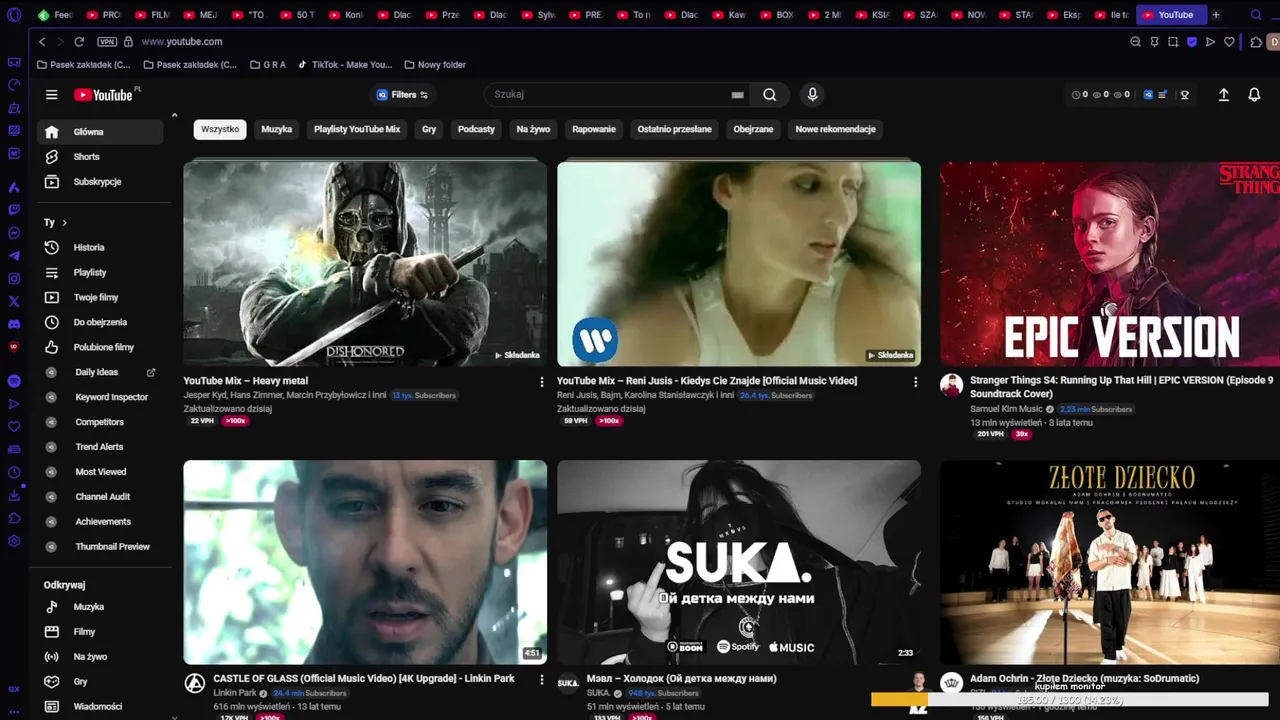The height and width of the screenshot is (720, 1280).
Task: Start voice search with microphone icon
Action: coord(812,95)
